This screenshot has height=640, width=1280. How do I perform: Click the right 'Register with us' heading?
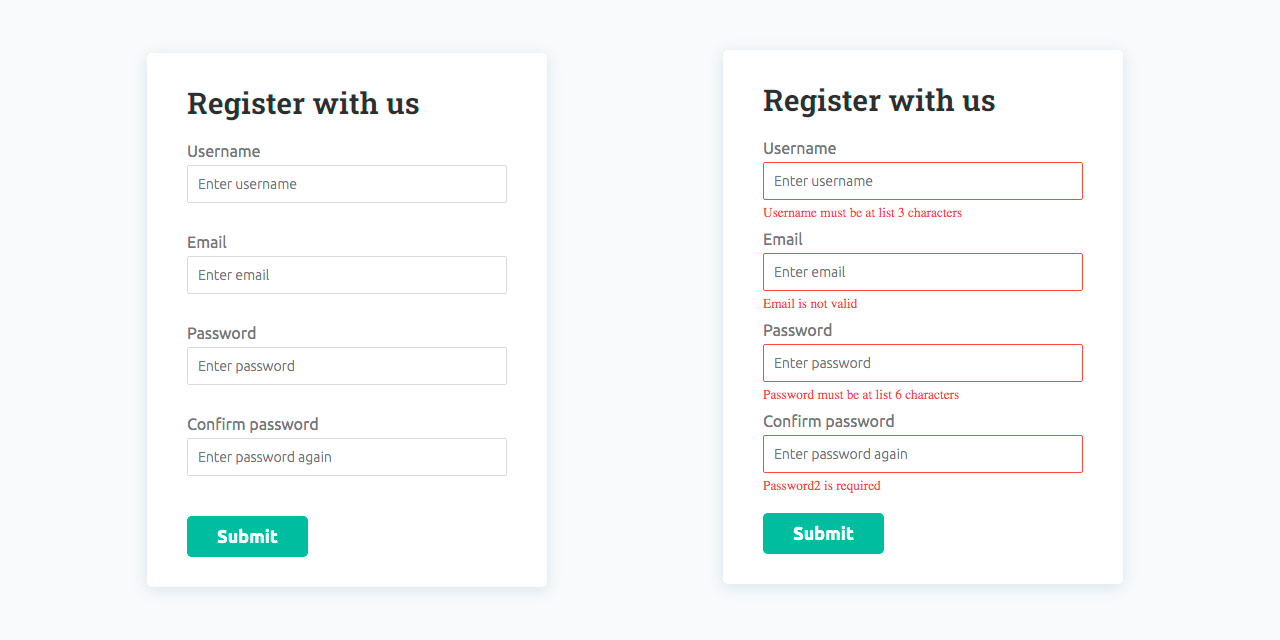pos(879,100)
